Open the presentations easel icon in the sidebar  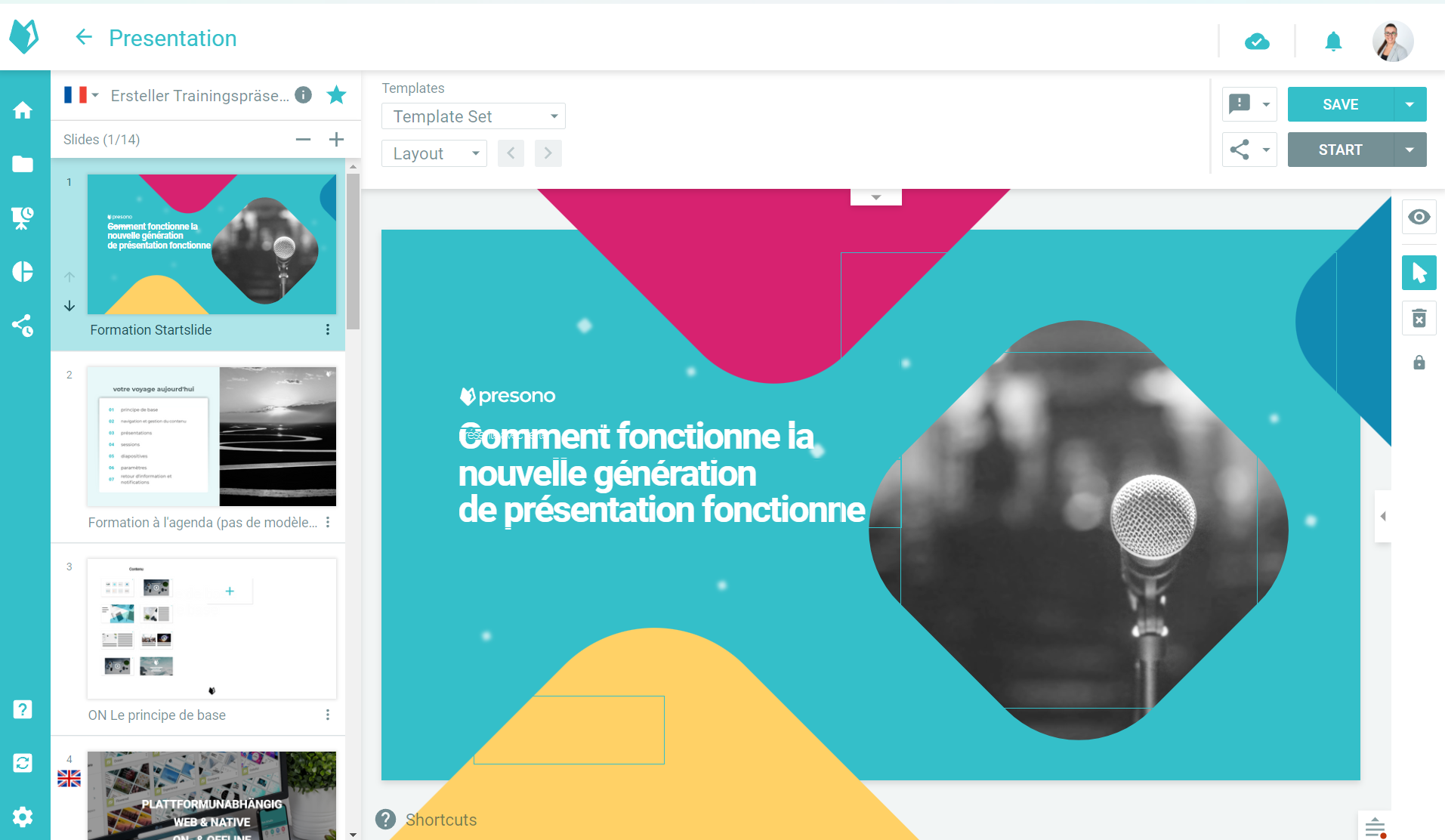click(23, 218)
